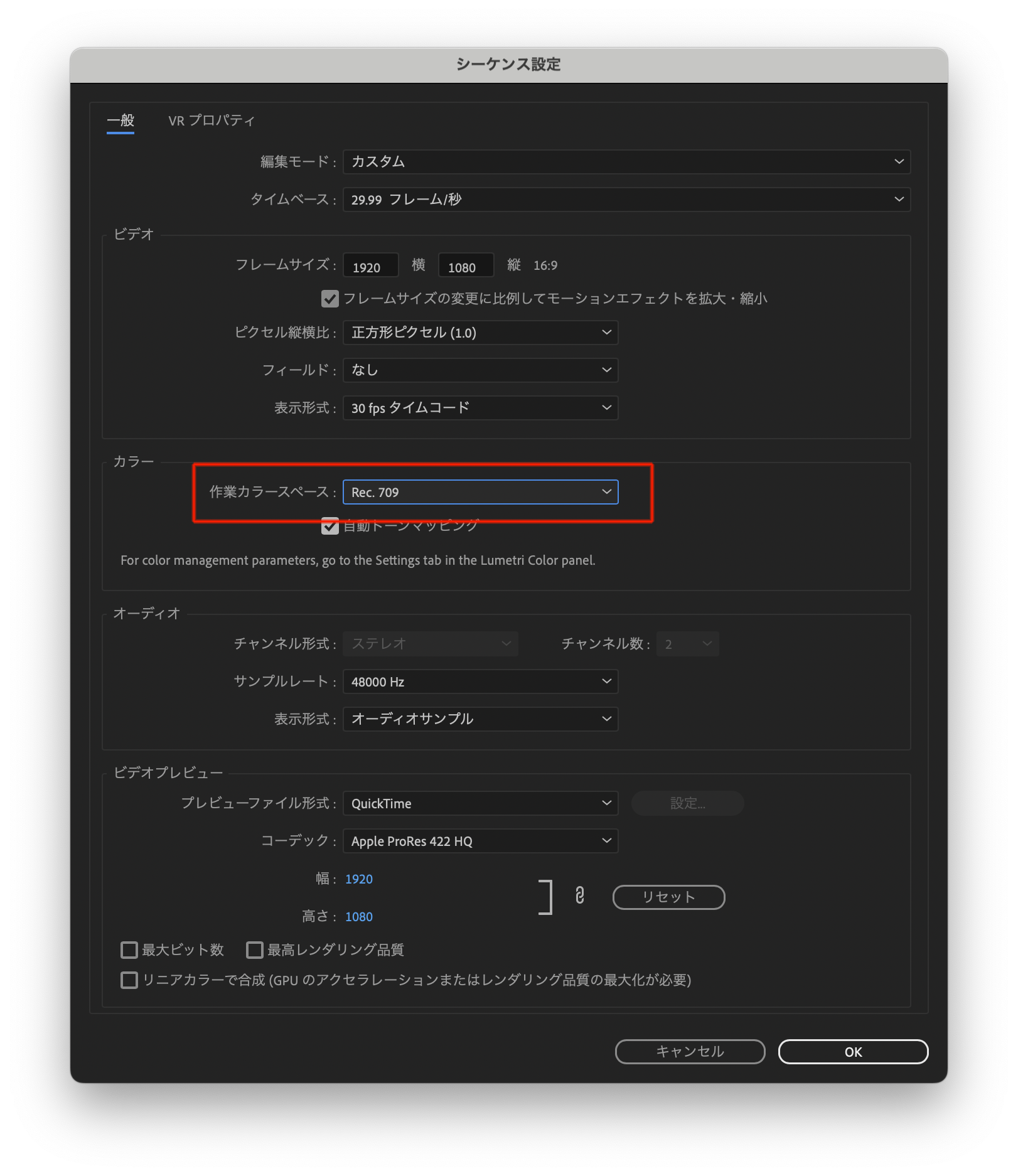
Task: Click the キャンセル button
Action: click(690, 1052)
